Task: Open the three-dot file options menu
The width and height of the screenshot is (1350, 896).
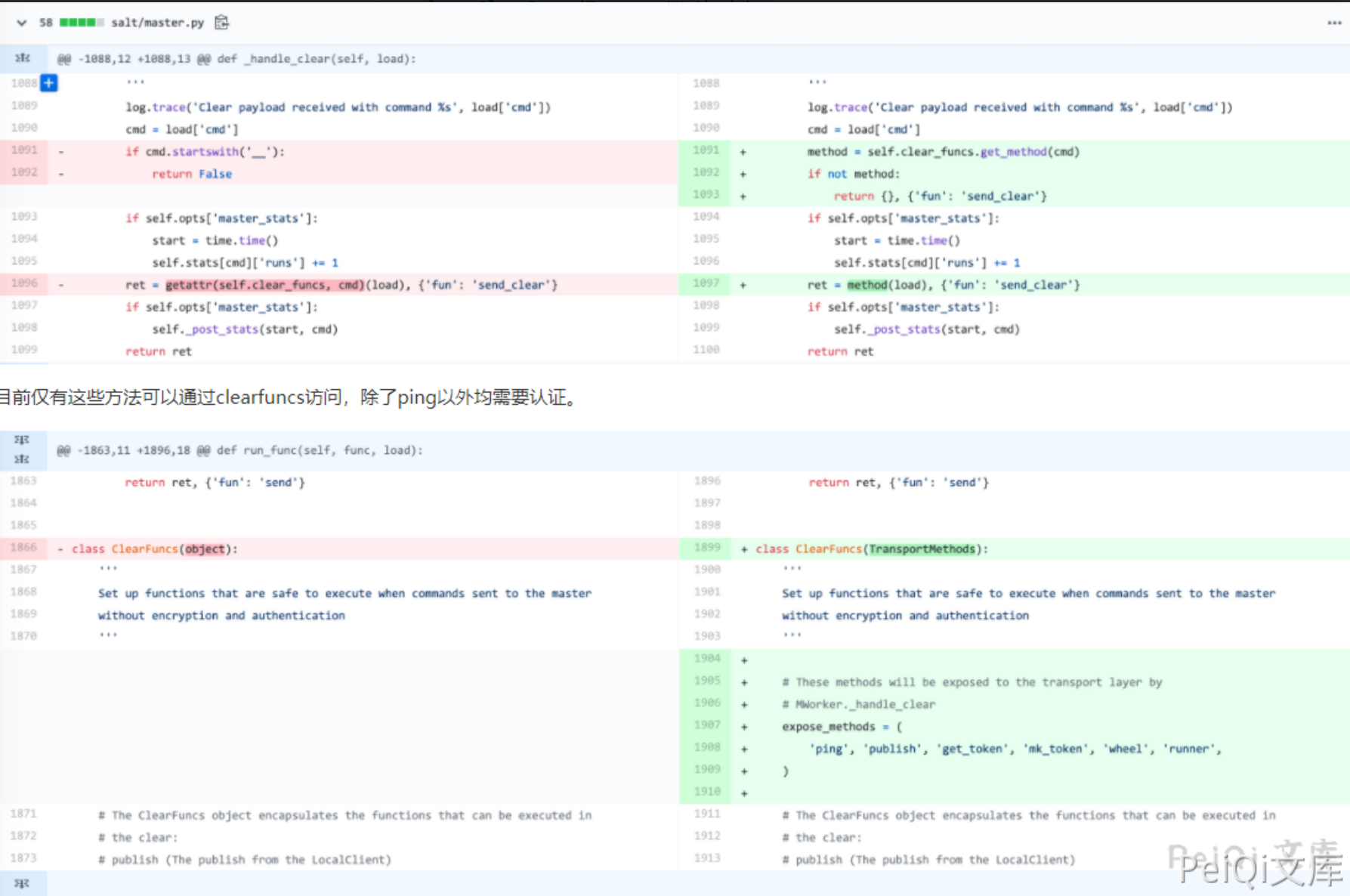Action: pos(1333,23)
